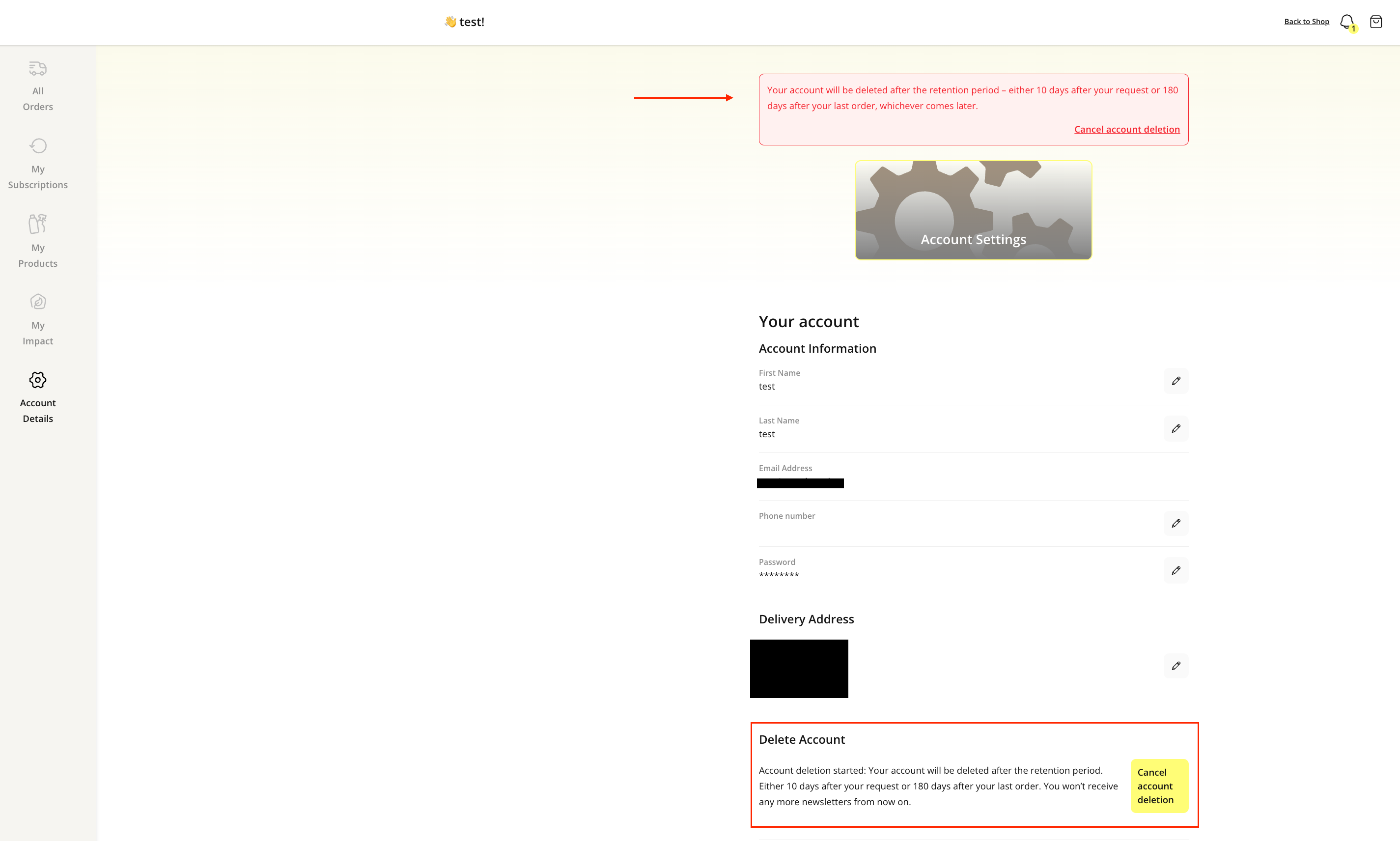Click the All Orders delivery truck icon

(37, 69)
